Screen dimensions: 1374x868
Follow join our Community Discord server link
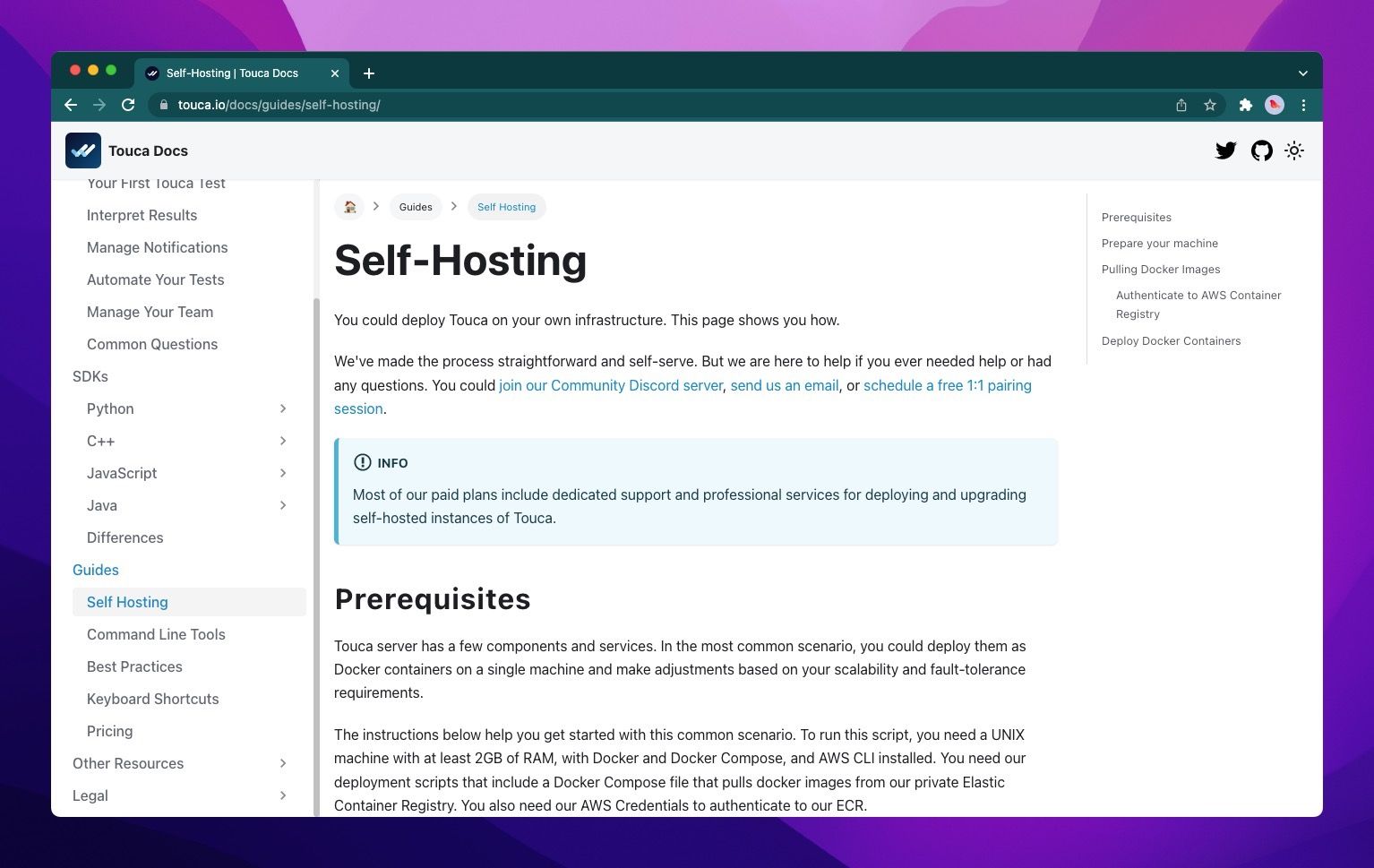click(x=611, y=385)
